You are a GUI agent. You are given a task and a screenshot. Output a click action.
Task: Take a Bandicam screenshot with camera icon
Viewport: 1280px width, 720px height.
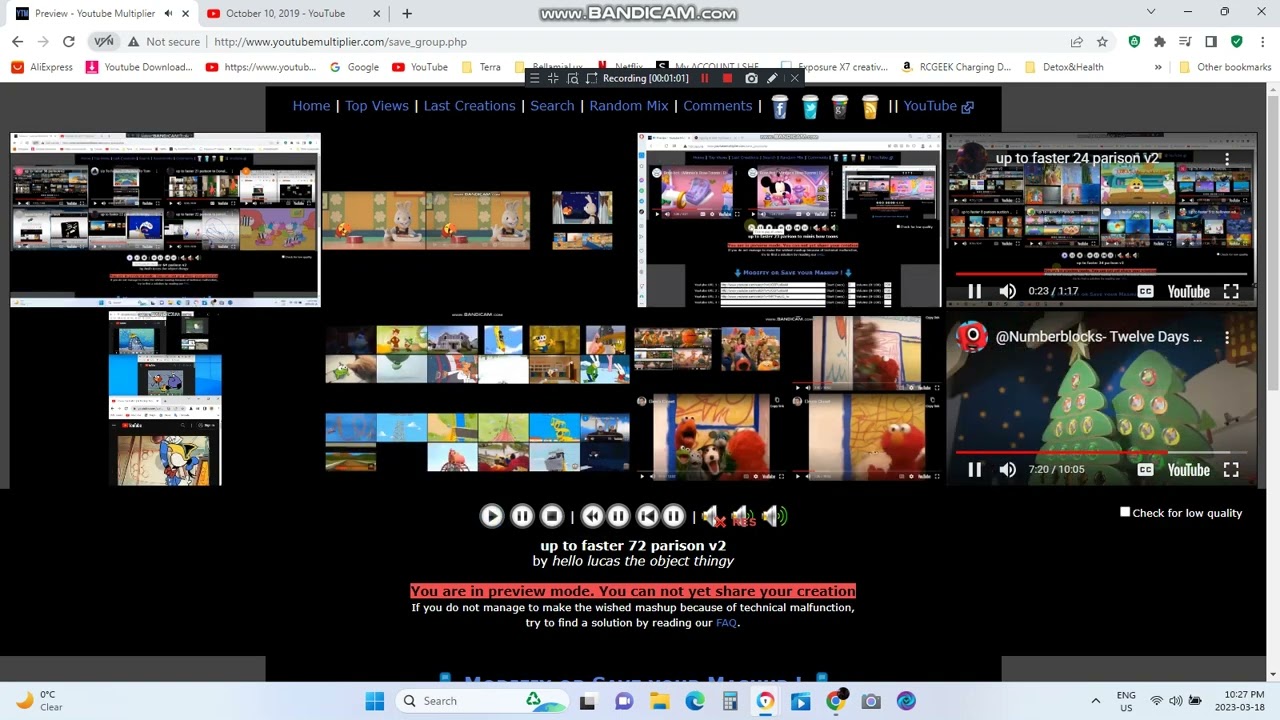[x=751, y=78]
